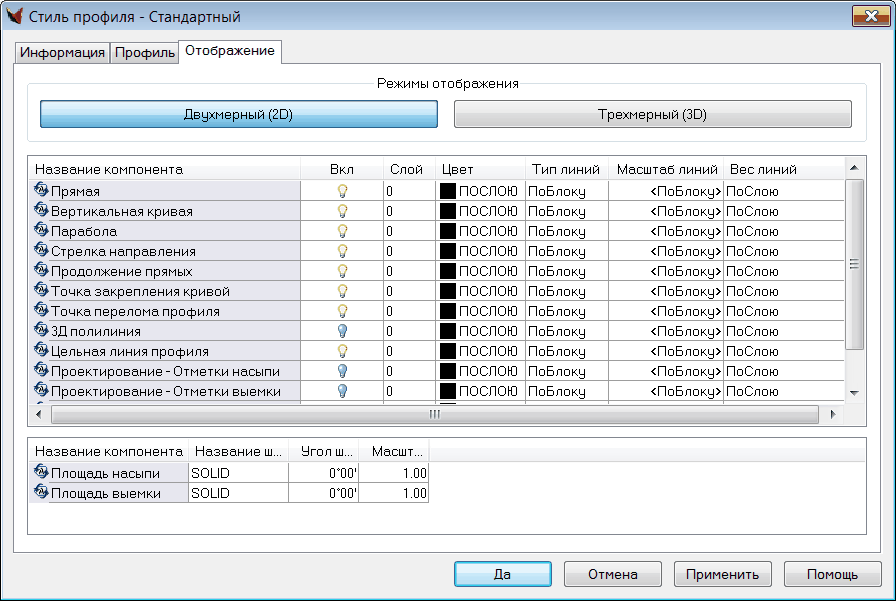896x601 pixels.
Task: Select Трехмерный (3D) display mode
Action: click(x=652, y=114)
